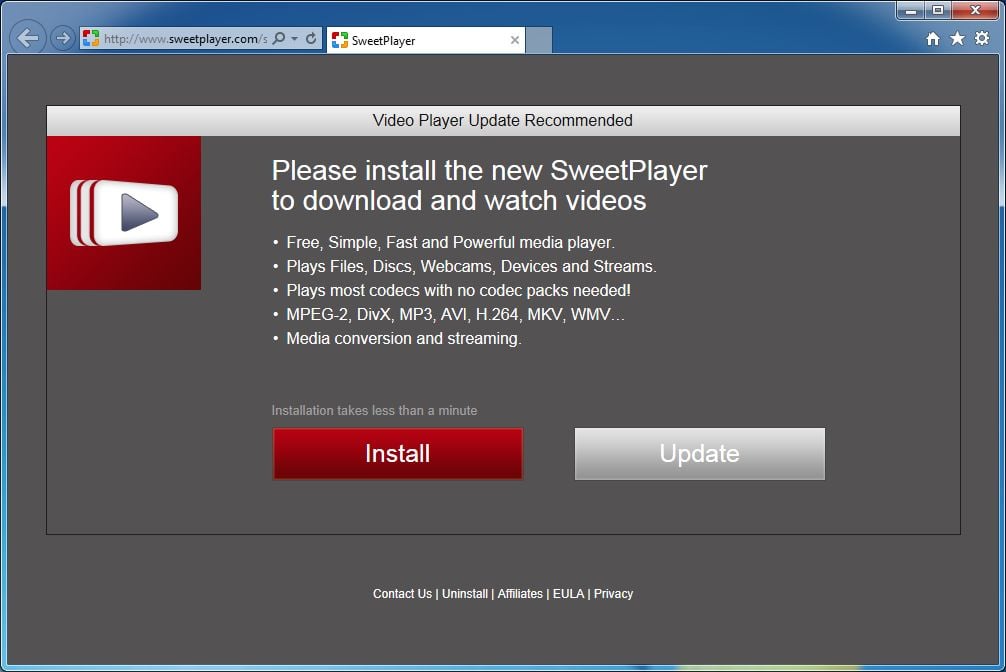Click 'Media conversion and streaming' bullet
The width and height of the screenshot is (1006, 672).
[x=404, y=338]
